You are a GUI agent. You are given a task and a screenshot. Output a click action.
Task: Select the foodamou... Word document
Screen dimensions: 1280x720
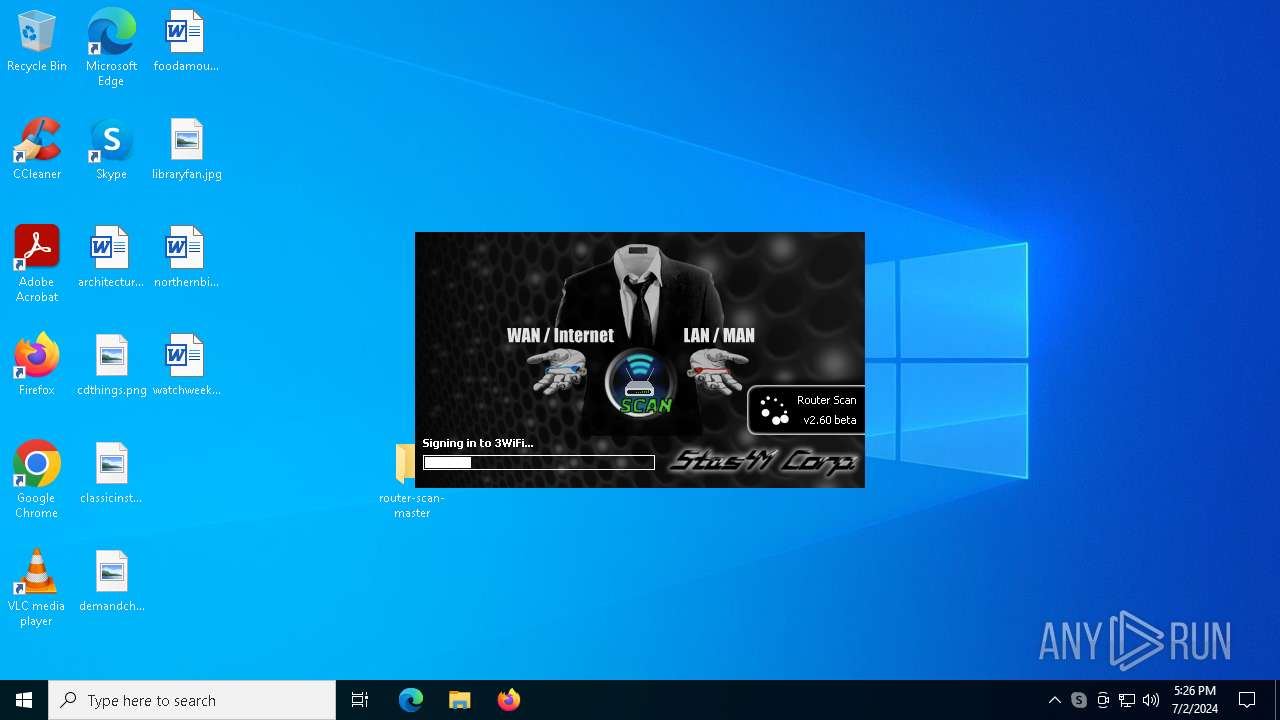(x=186, y=41)
